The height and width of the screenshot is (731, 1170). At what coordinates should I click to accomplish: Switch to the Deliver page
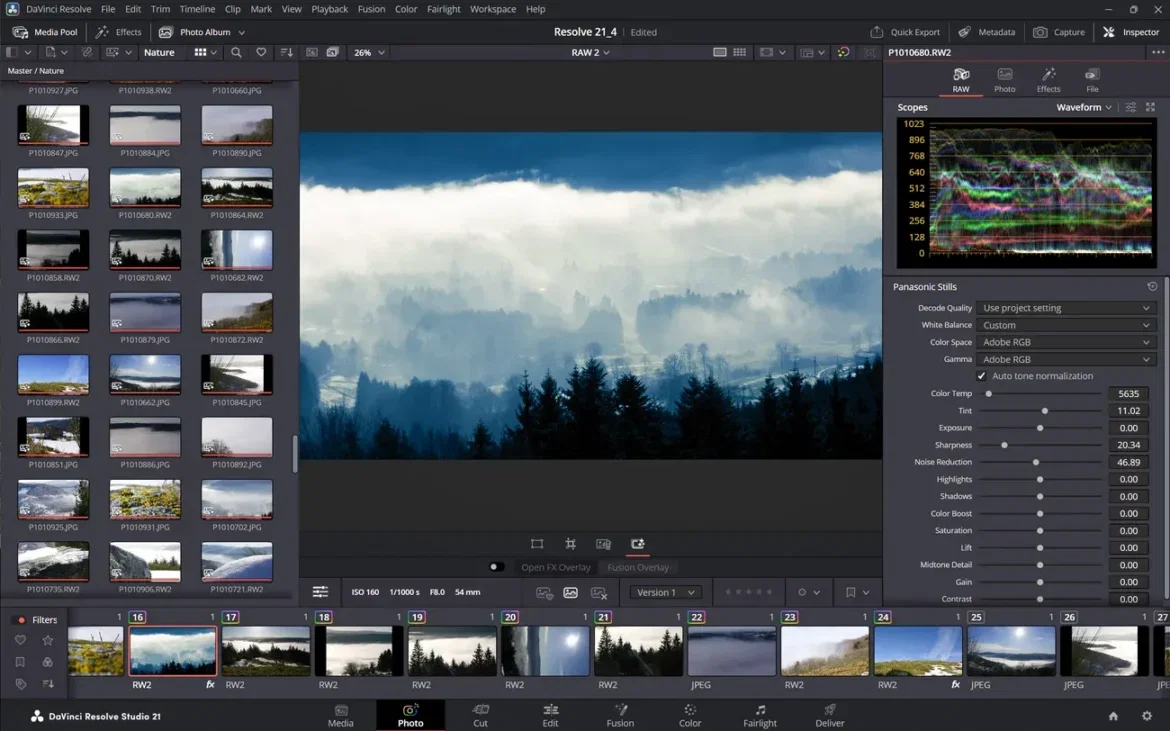click(830, 715)
